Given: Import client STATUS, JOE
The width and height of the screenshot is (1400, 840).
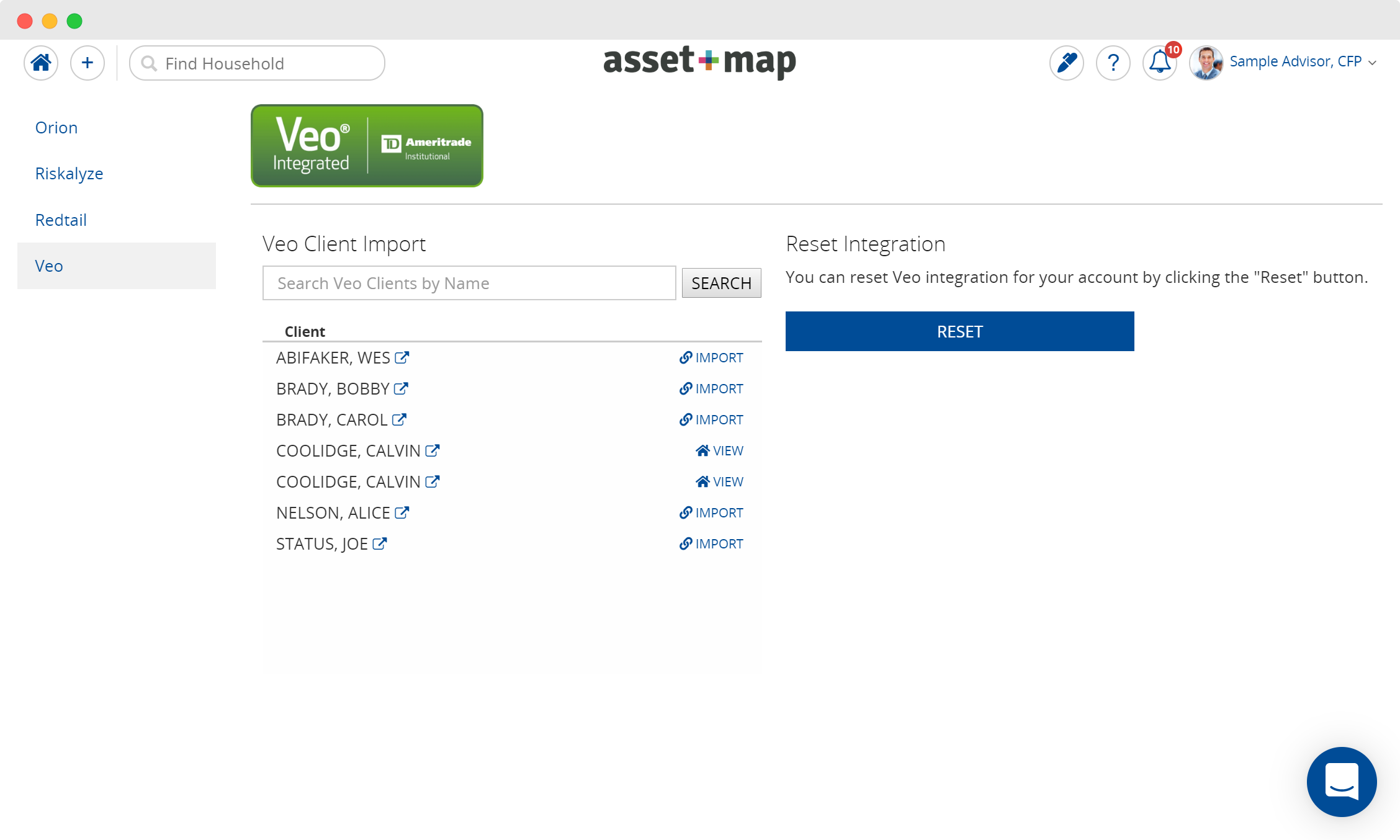Looking at the screenshot, I should point(711,543).
